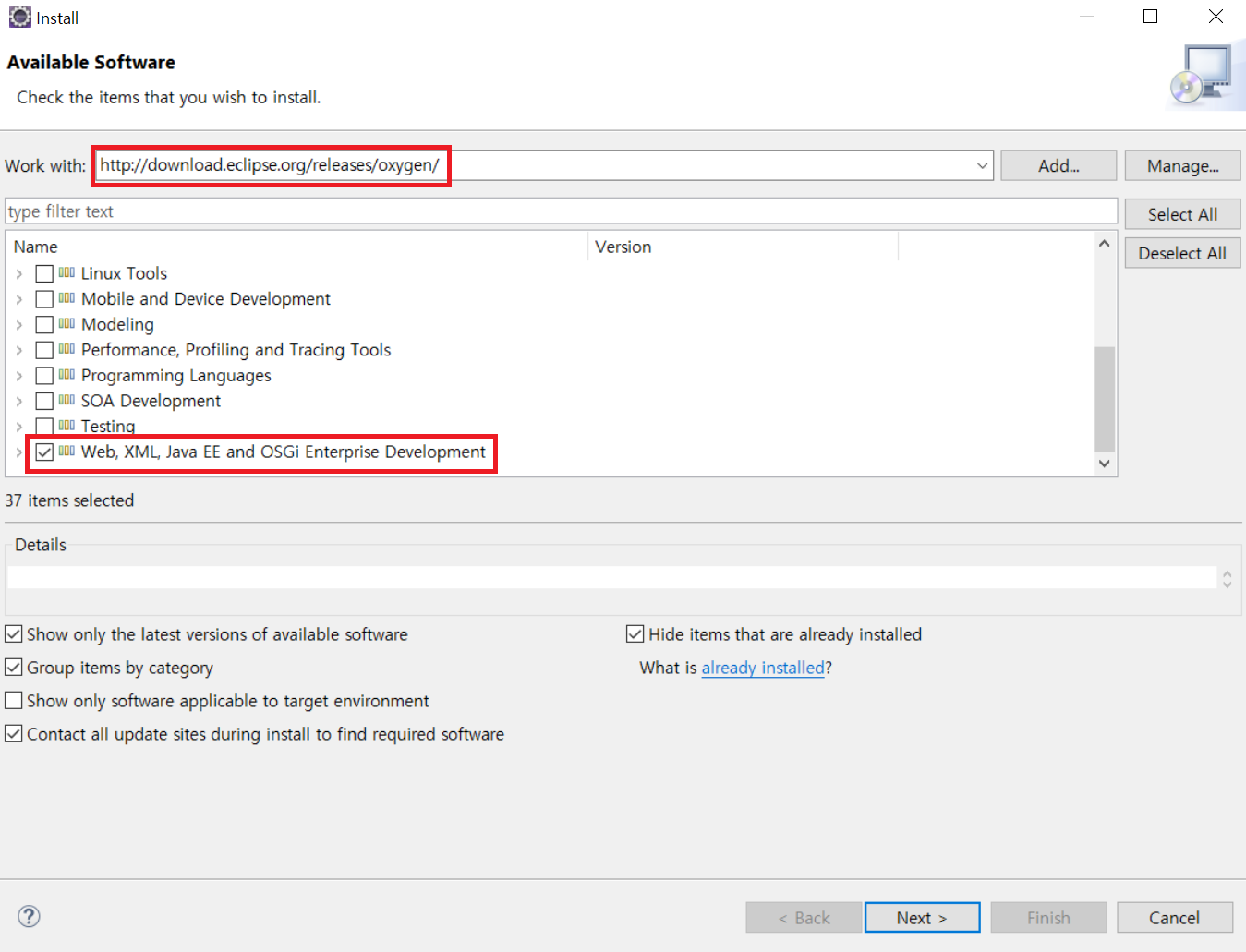The image size is (1246, 952).
Task: Click the Performance, Profiling and Tracing Tools icon
Action: click(x=67, y=350)
